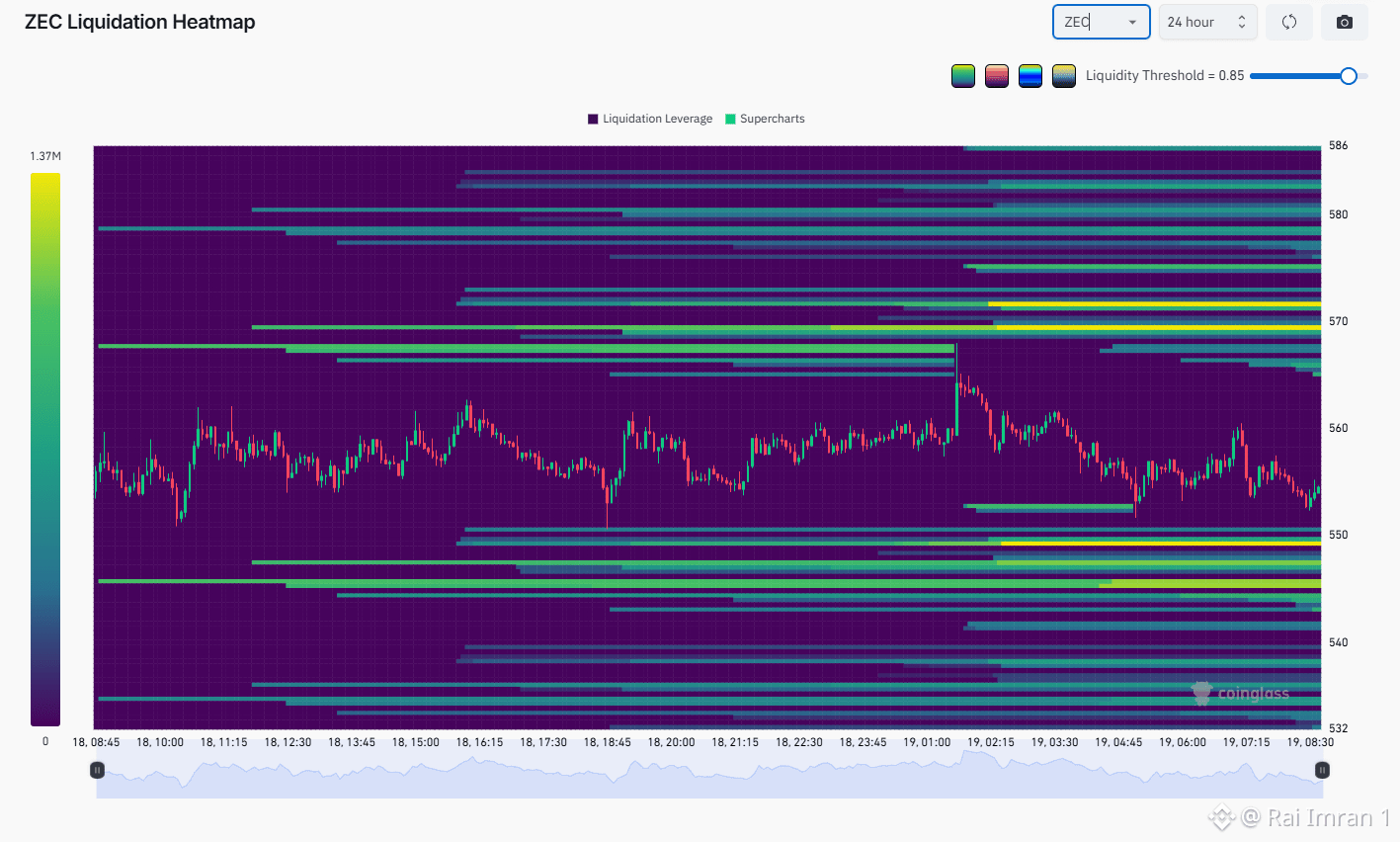
Task: Click the left time-range zoom handle
Action: [97, 770]
